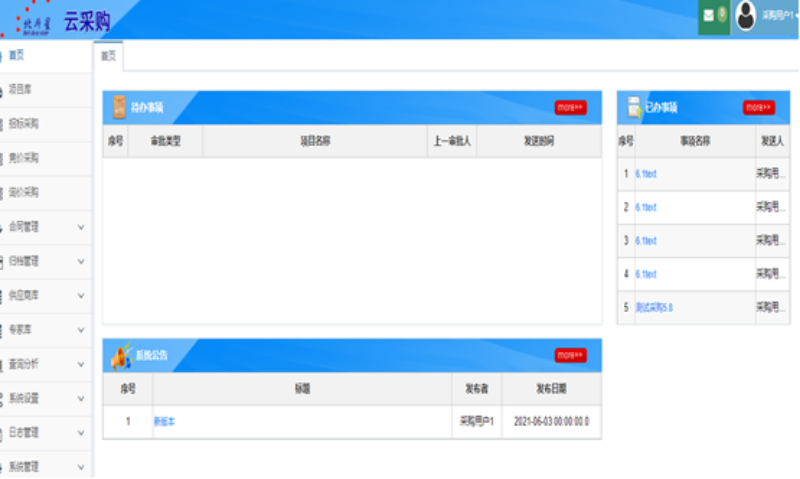Click the 采购用户1 publisher cell in 系统公告
Image resolution: width=800 pixels, height=479 pixels.
(477, 422)
